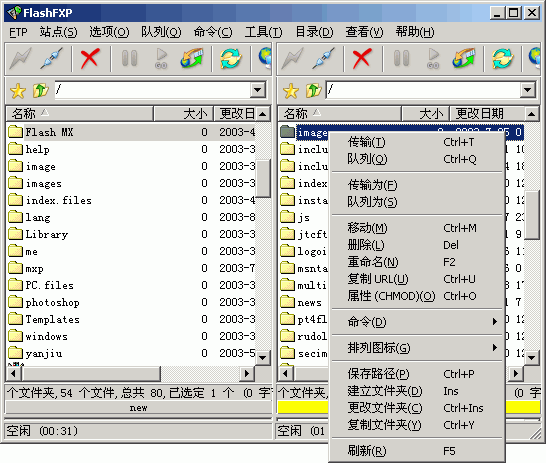Click the right pane pause icon
This screenshot has width=546, height=463.
click(x=401, y=58)
